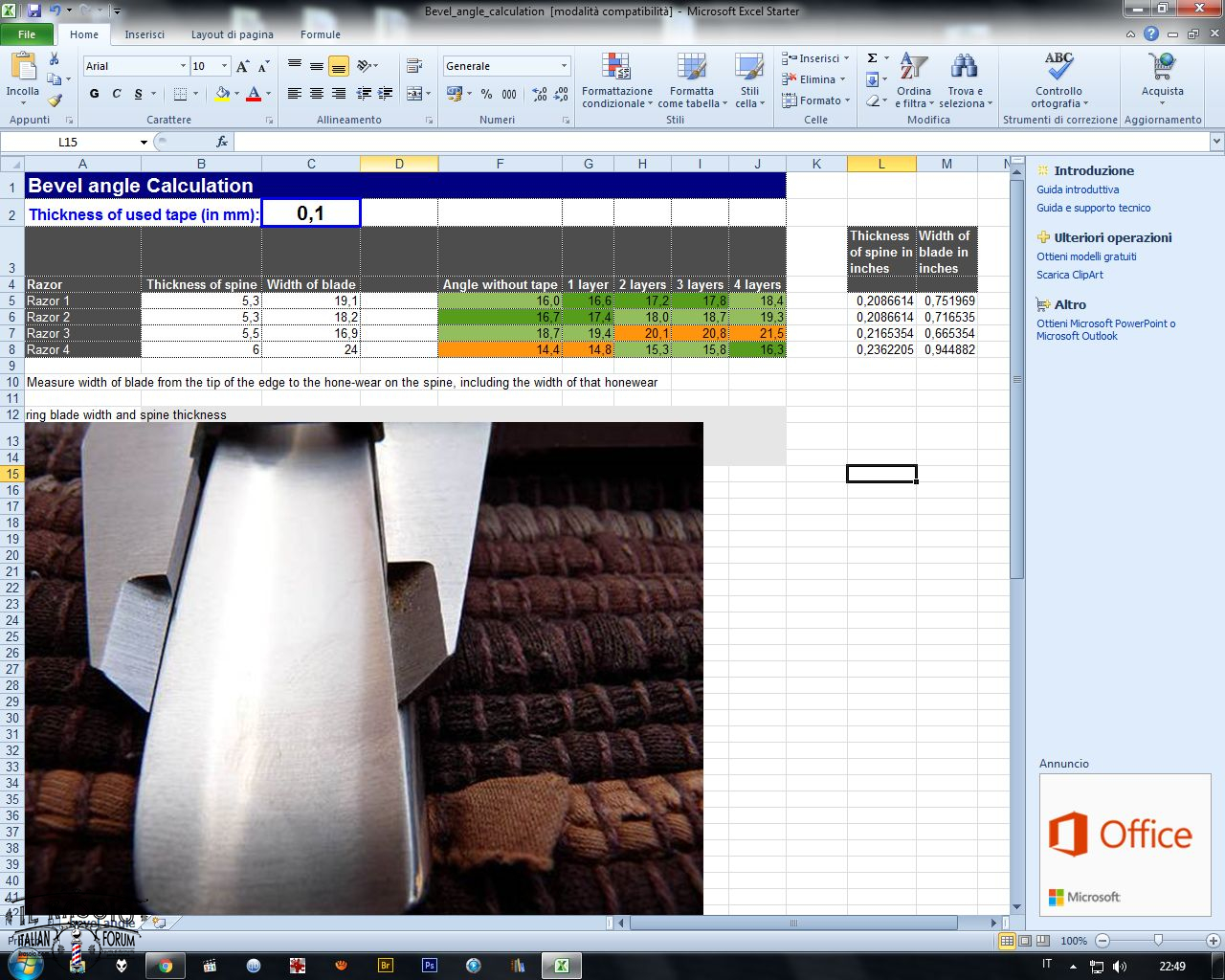
Task: Toggle top vertical alignment
Action: point(295,66)
